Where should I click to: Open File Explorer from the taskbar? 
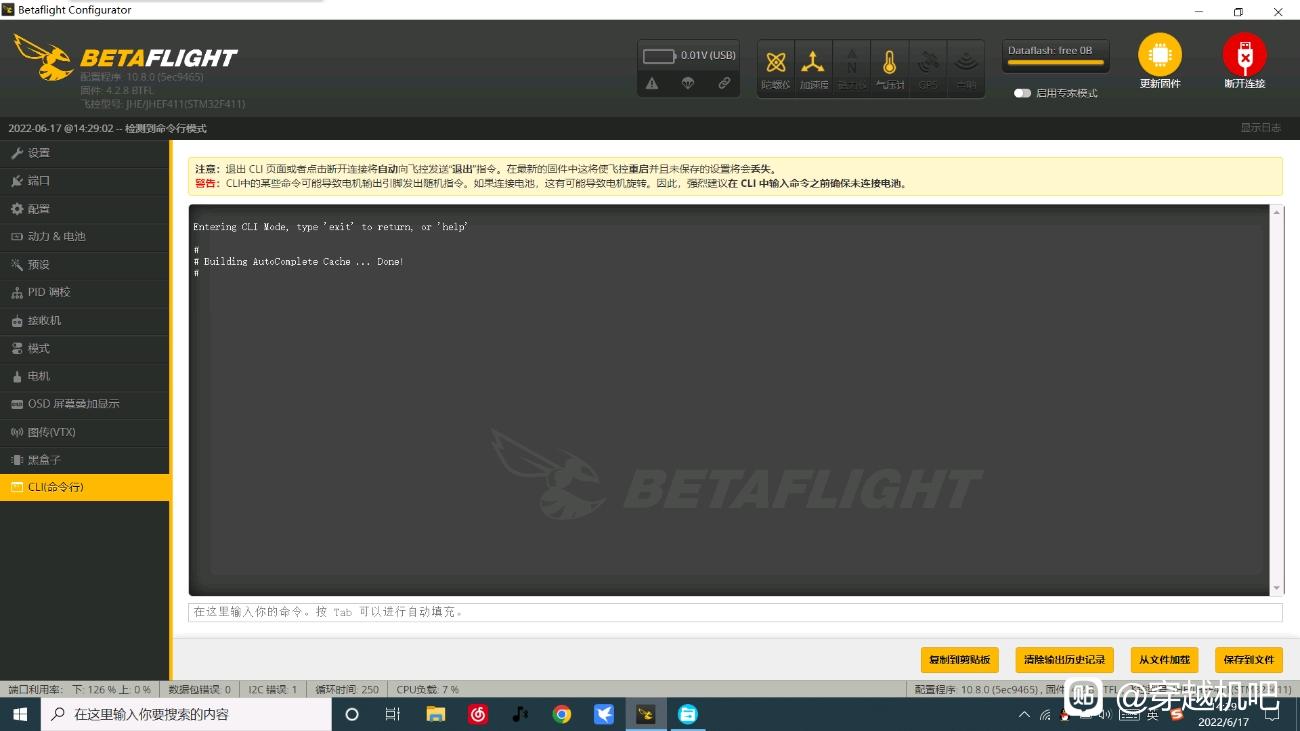[435, 714]
